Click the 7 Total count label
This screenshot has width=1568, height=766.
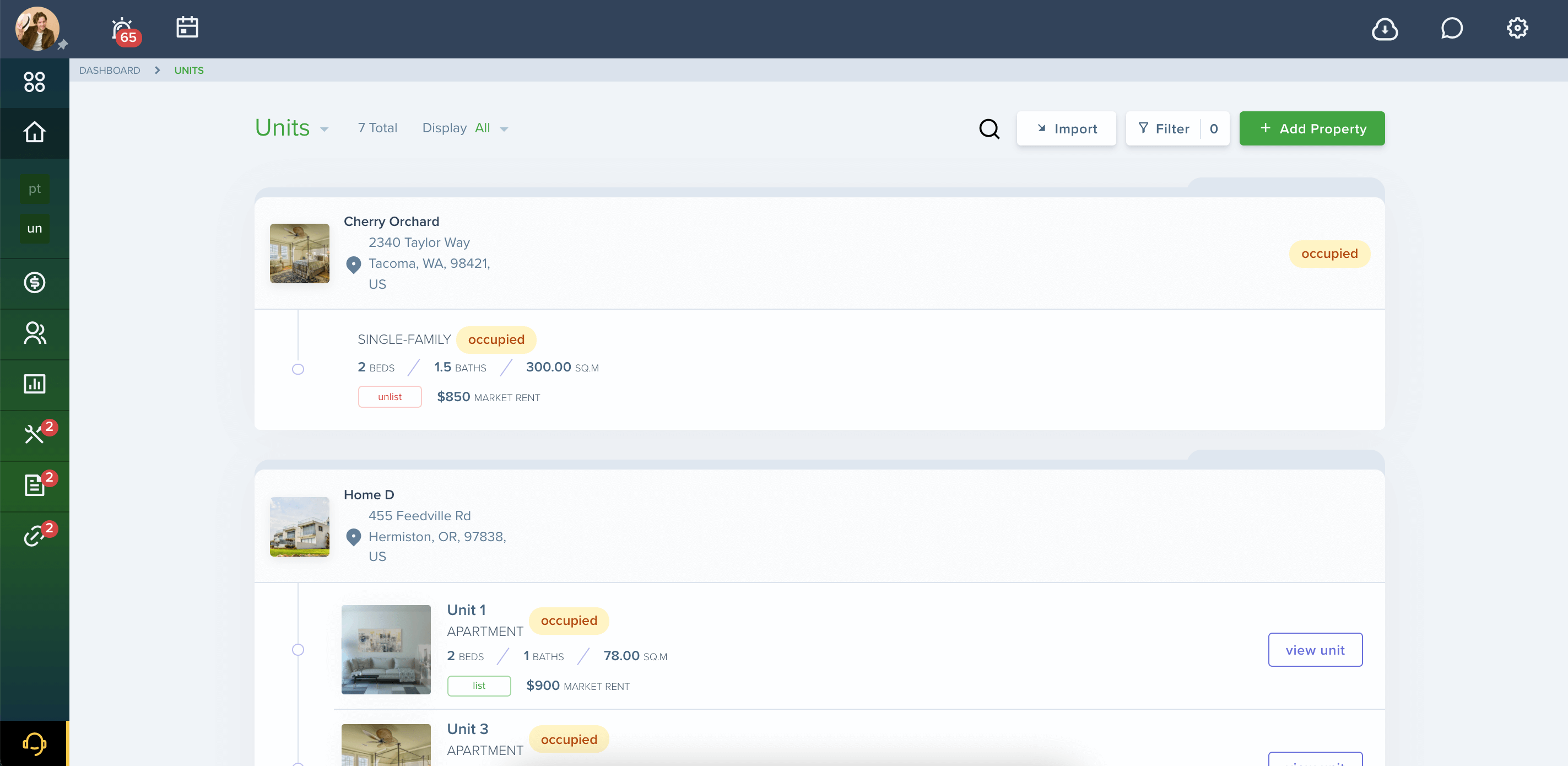[x=377, y=128]
